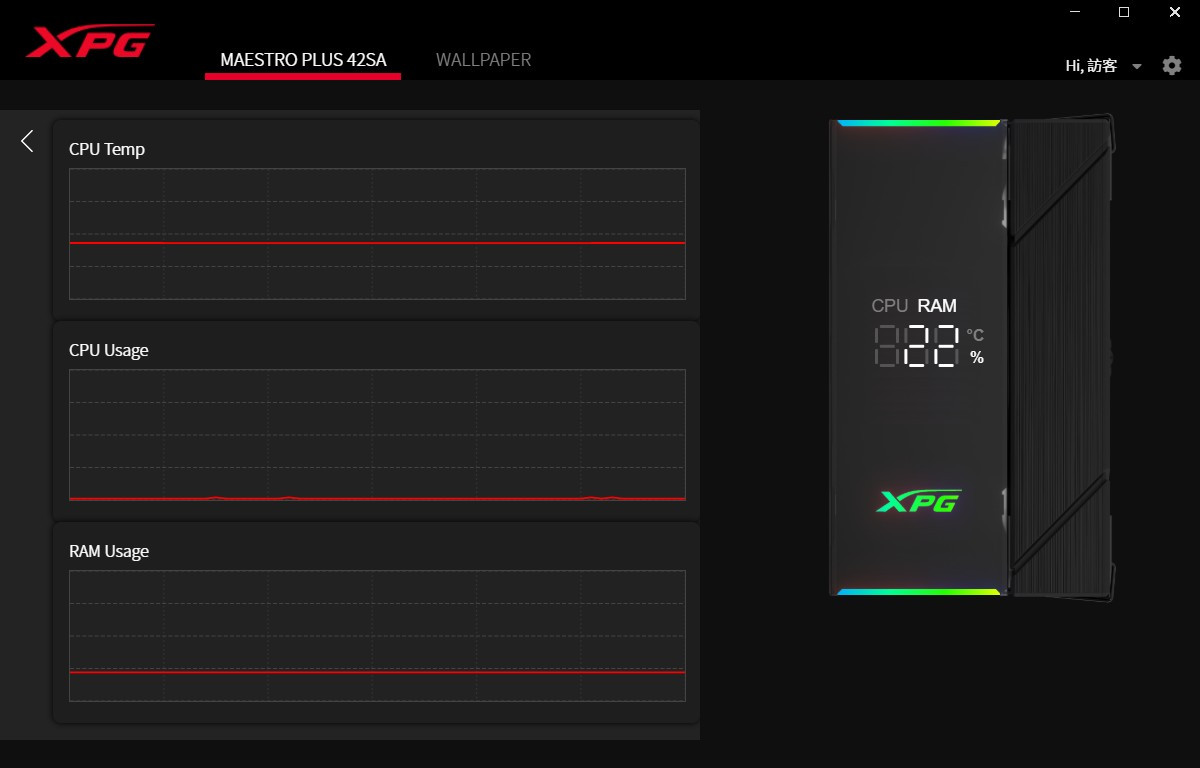Select the CPU label on device preview
The width and height of the screenshot is (1200, 768).
[x=890, y=306]
